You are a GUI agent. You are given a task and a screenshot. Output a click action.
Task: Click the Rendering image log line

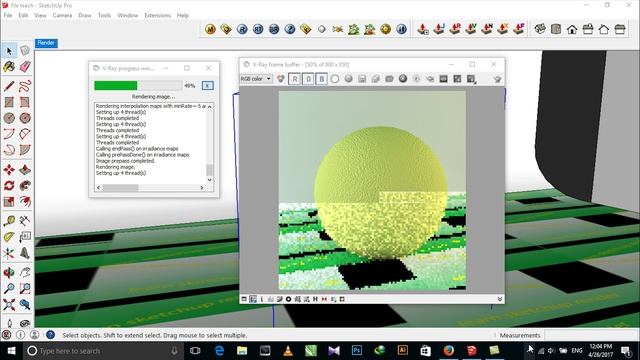click(x=115, y=167)
